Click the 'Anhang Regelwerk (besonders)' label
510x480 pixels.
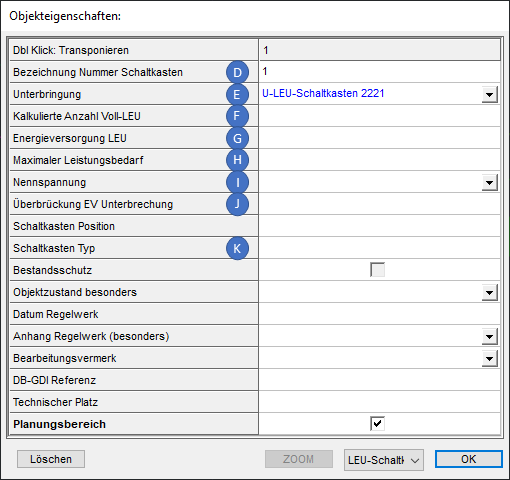(x=91, y=336)
